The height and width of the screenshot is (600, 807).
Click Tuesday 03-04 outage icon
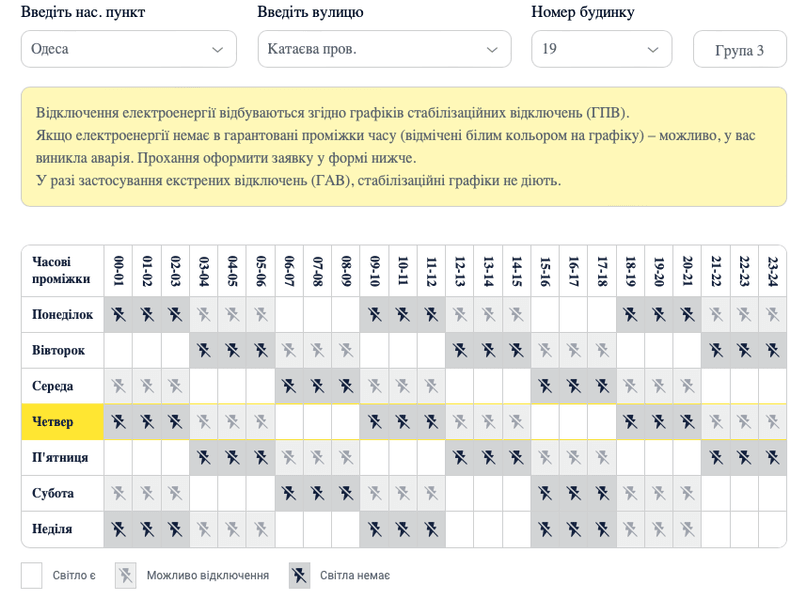point(204,351)
